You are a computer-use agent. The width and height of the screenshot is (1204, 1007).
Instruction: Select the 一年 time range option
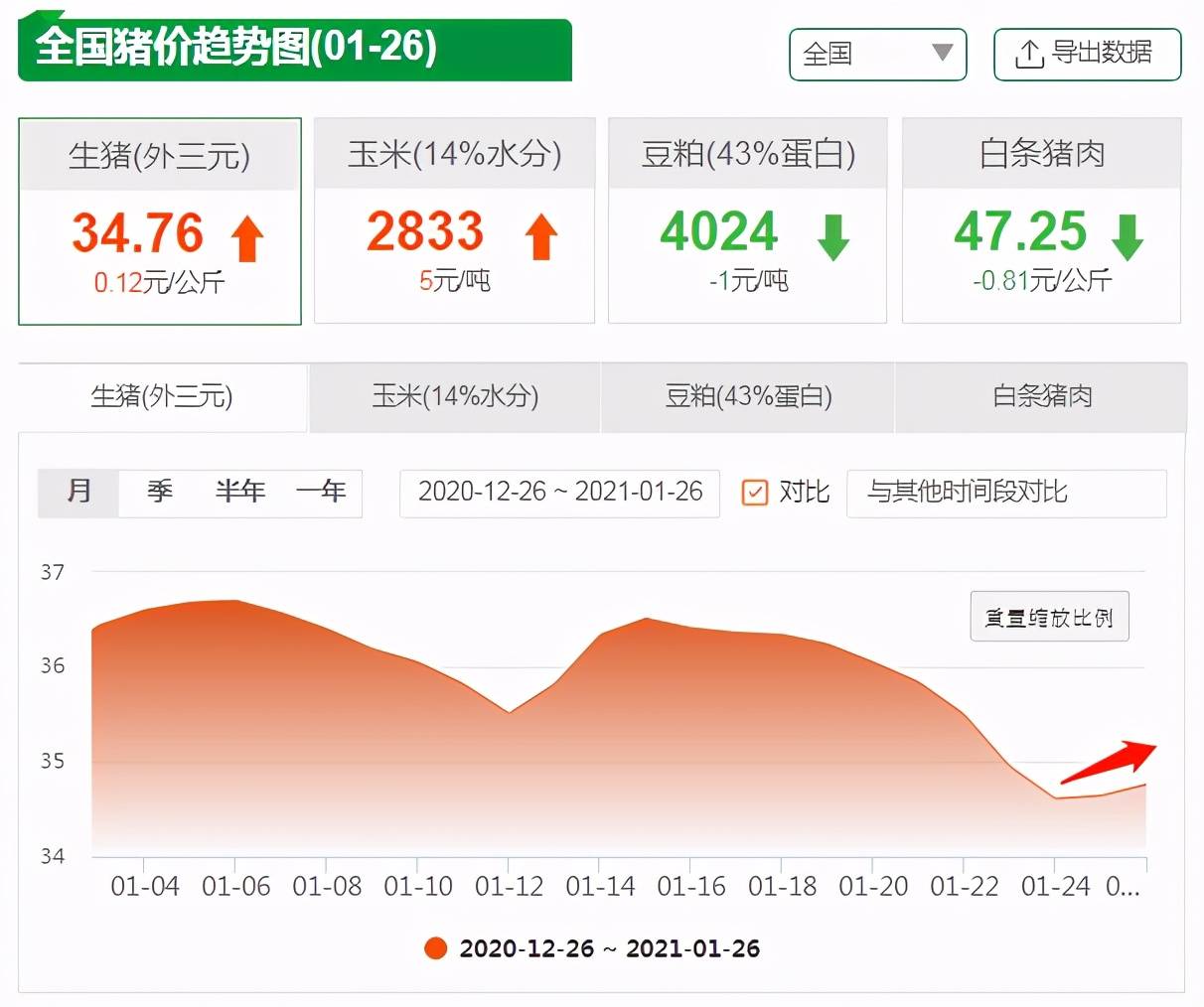coord(321,492)
